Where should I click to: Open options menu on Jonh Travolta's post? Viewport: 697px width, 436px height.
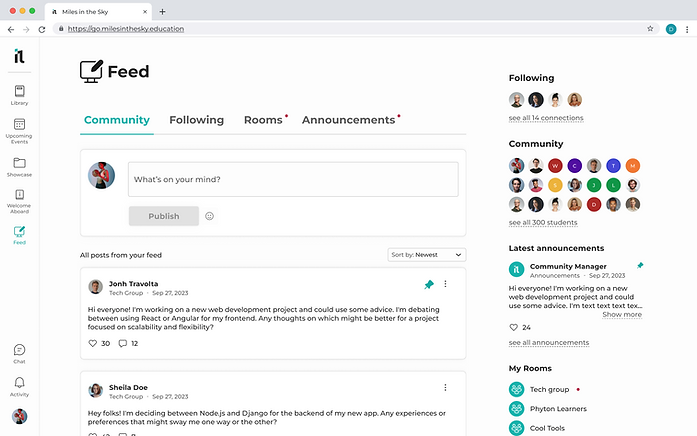445,285
